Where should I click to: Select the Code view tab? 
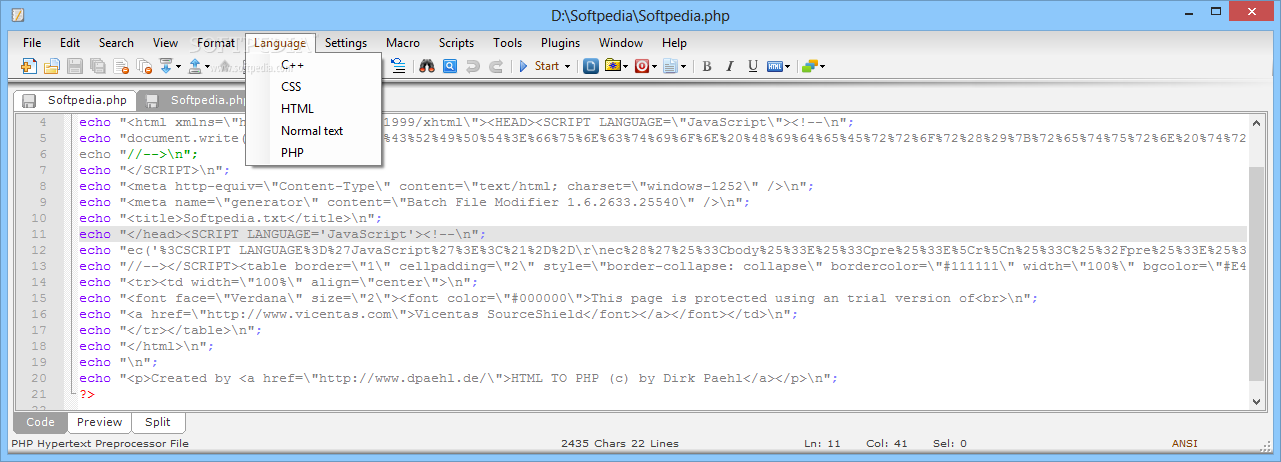click(x=40, y=422)
